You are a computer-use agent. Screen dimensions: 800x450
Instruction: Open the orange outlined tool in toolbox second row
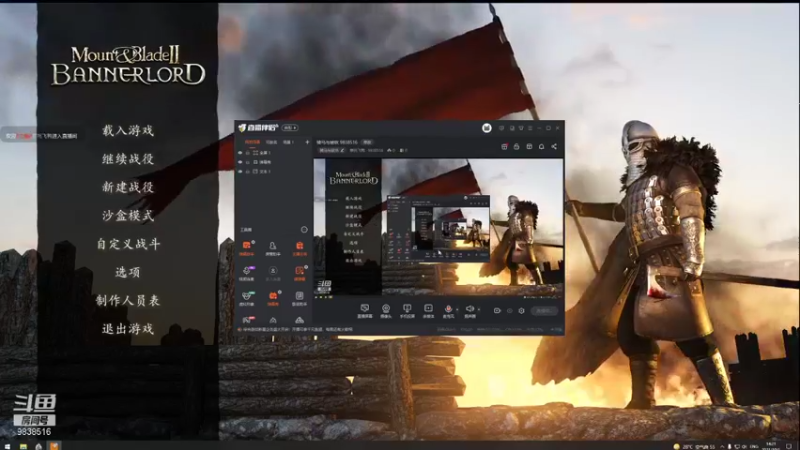[299, 272]
